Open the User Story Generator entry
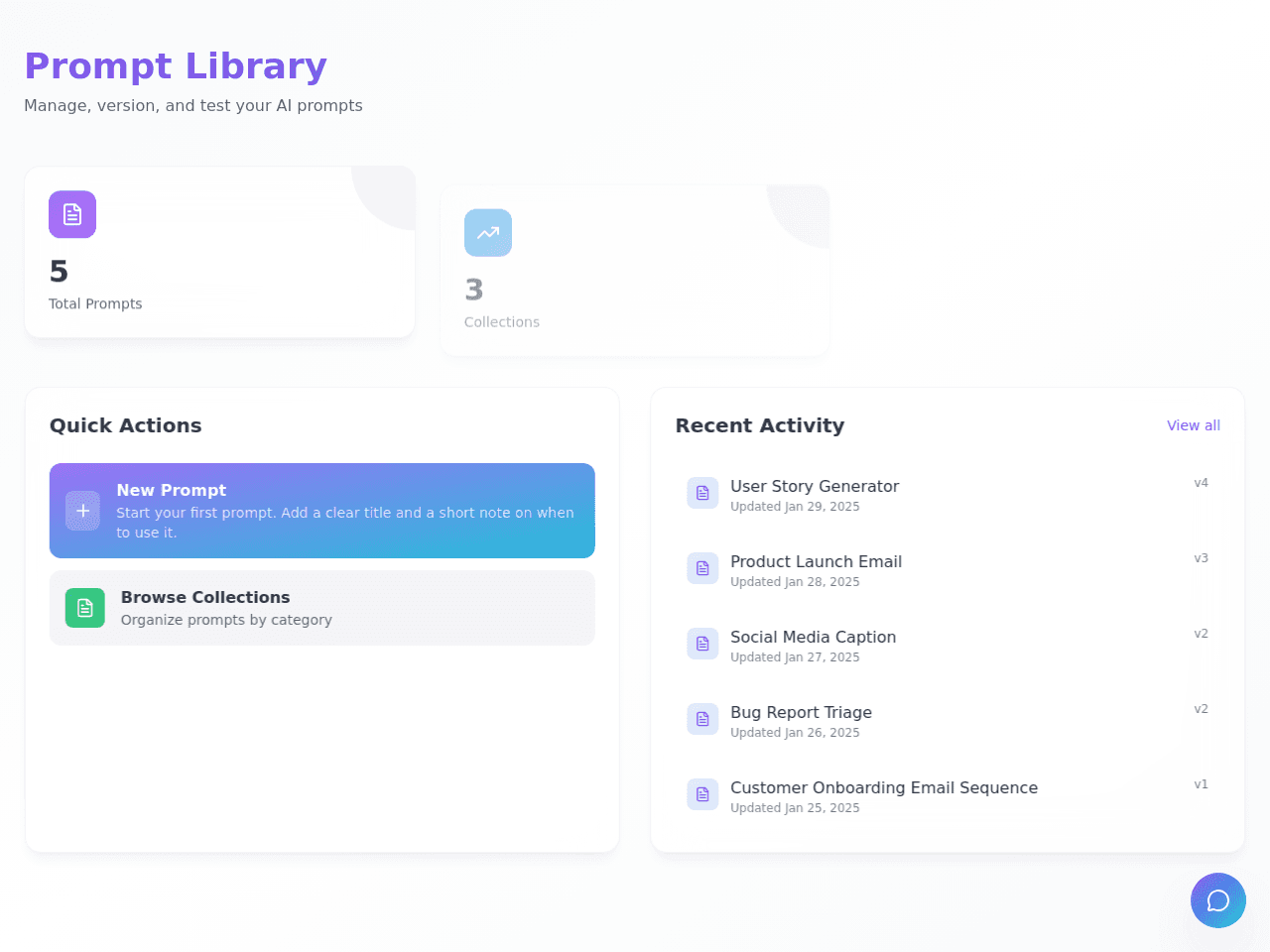 point(948,495)
